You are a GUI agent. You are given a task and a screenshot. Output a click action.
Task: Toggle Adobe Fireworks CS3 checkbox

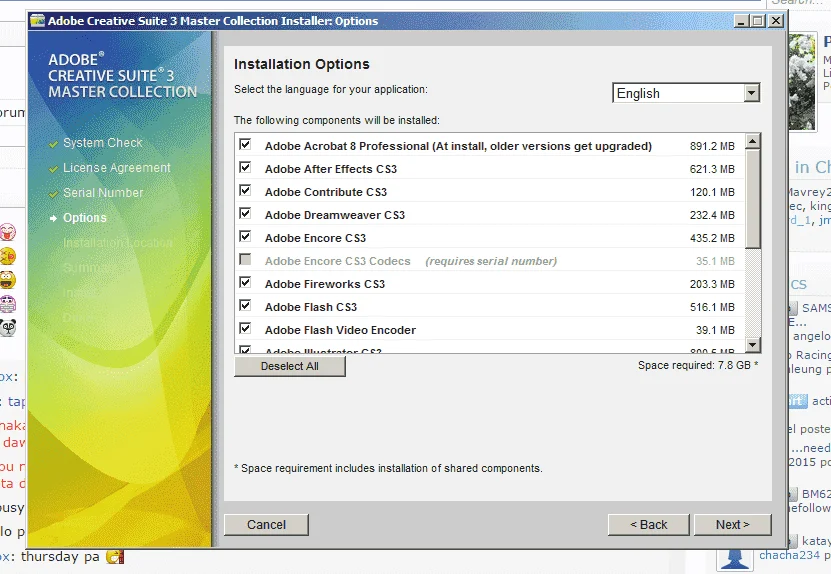[245, 282]
